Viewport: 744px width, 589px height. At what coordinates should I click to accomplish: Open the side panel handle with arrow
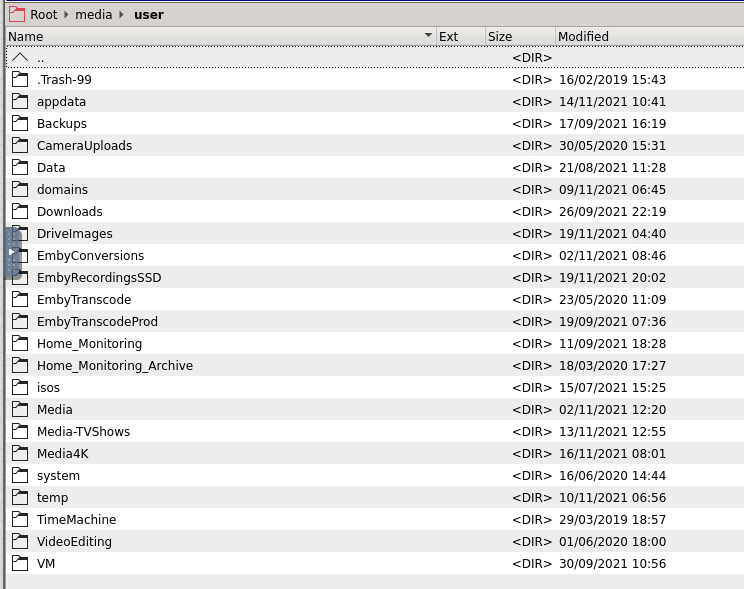[12, 252]
